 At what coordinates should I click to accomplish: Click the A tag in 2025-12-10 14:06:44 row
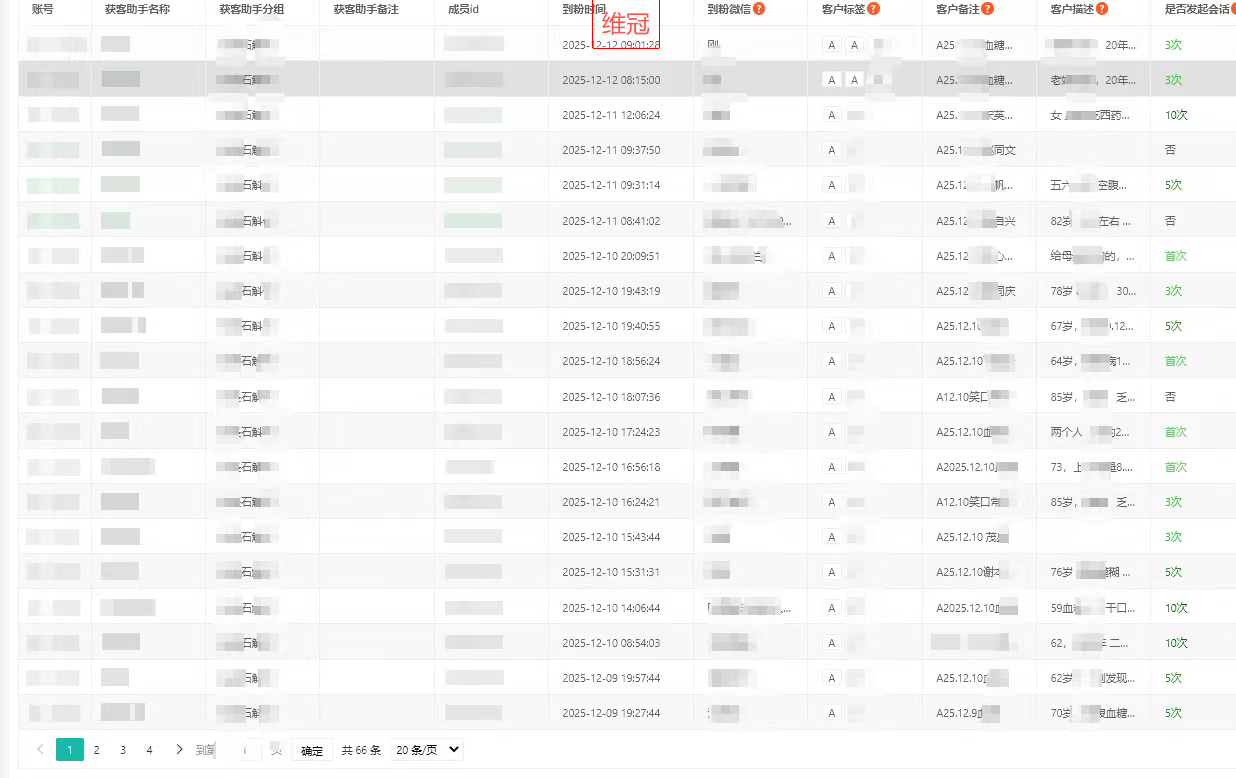831,608
